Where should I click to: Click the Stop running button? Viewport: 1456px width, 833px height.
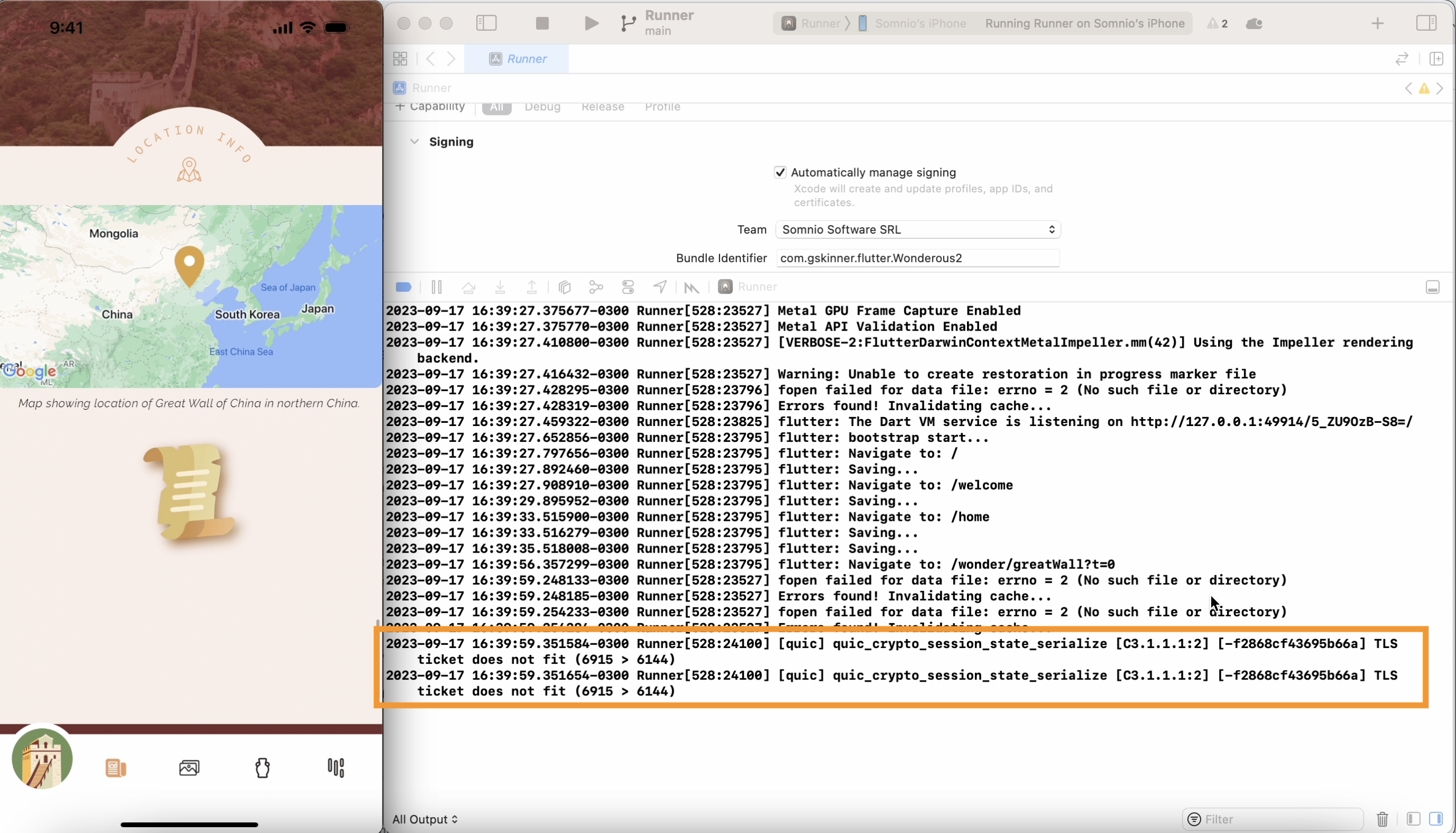pyautogui.click(x=541, y=23)
